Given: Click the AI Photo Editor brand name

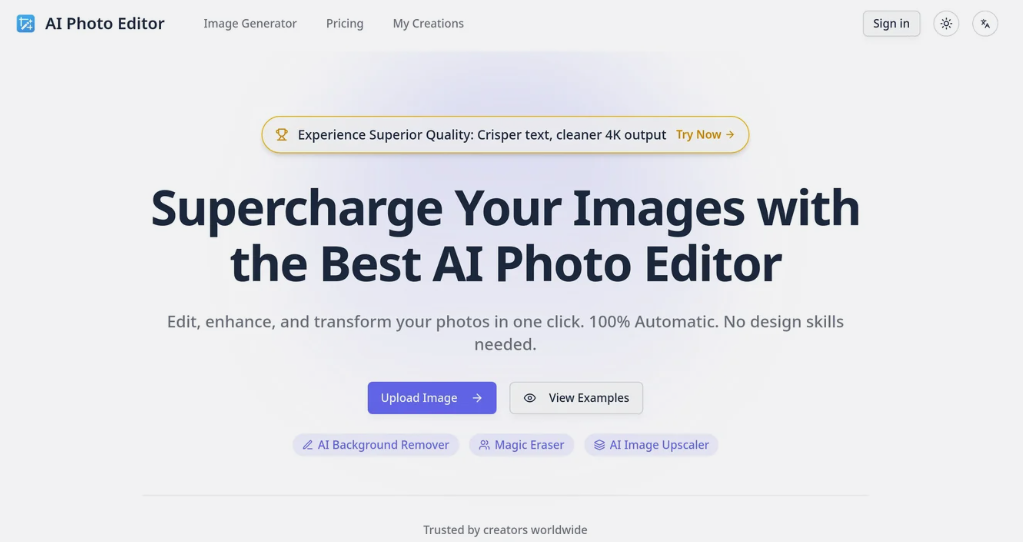Looking at the screenshot, I should pos(105,24).
